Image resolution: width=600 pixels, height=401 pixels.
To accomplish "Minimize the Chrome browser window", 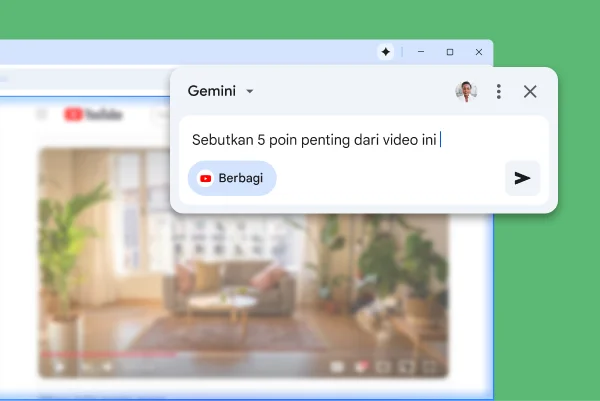I will click(x=421, y=52).
